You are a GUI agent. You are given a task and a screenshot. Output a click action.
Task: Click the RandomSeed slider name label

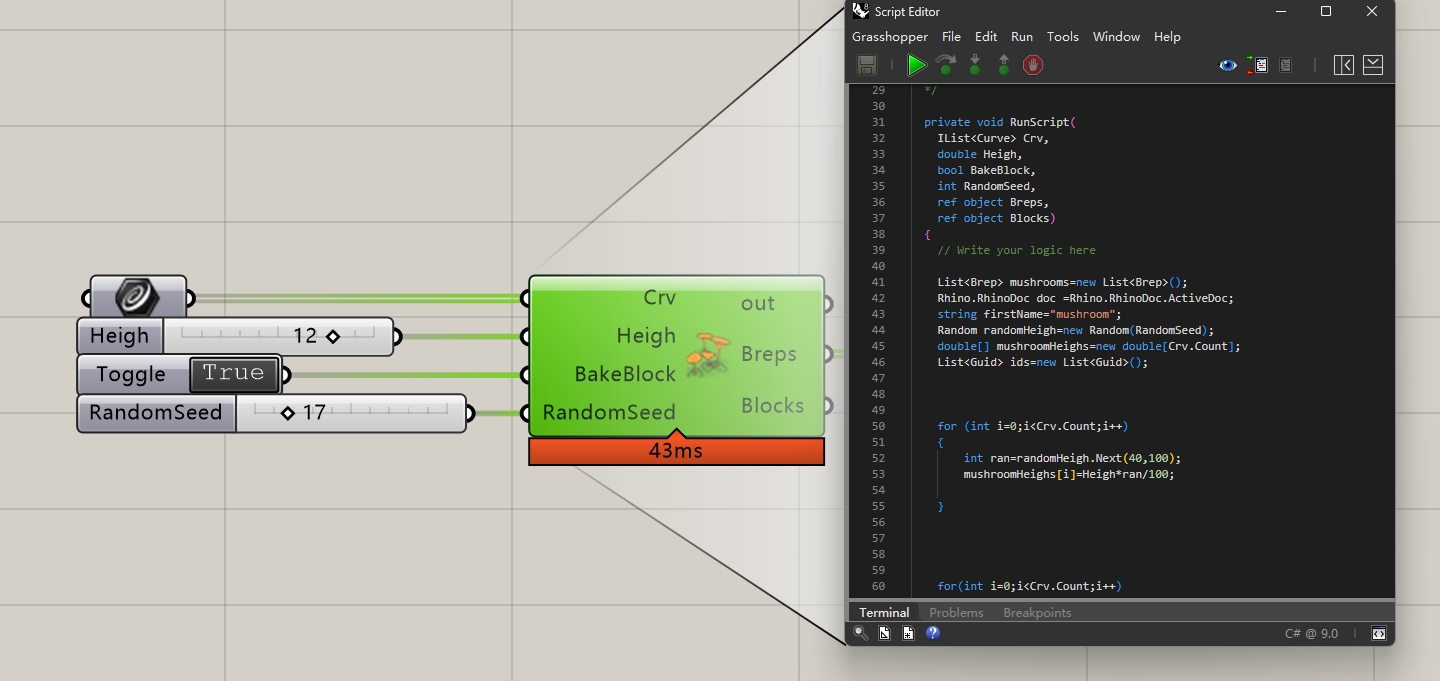click(x=155, y=413)
